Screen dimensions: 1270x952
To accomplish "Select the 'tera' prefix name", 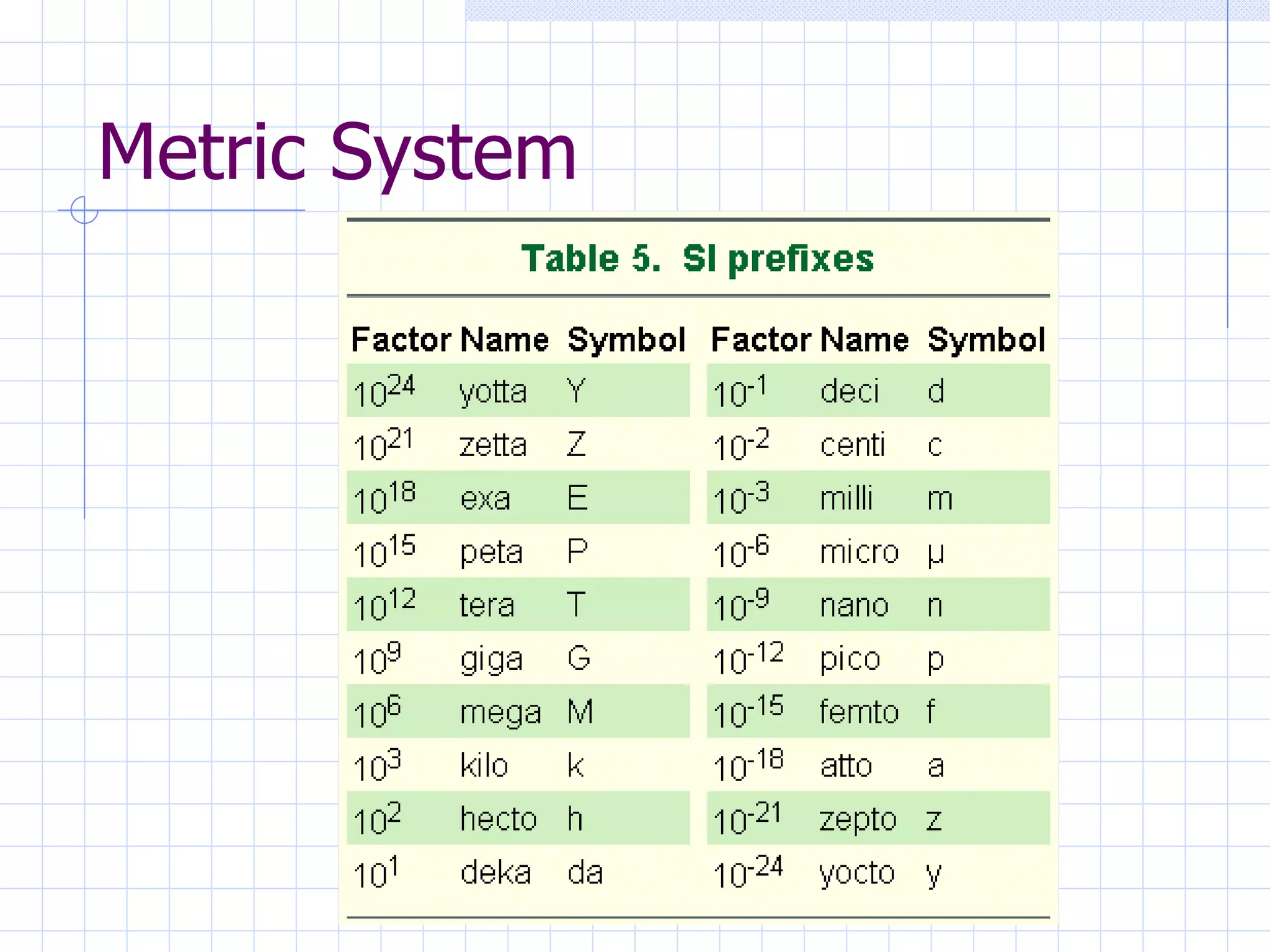I will pyautogui.click(x=487, y=605).
